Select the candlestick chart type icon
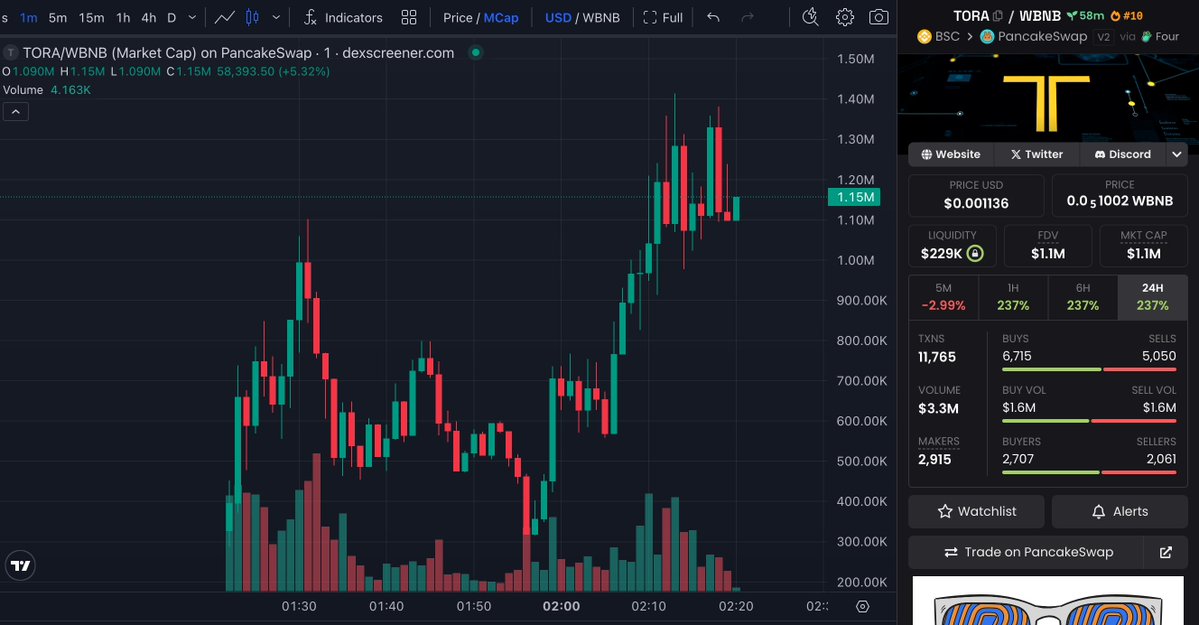The height and width of the screenshot is (625, 1199). coord(252,17)
